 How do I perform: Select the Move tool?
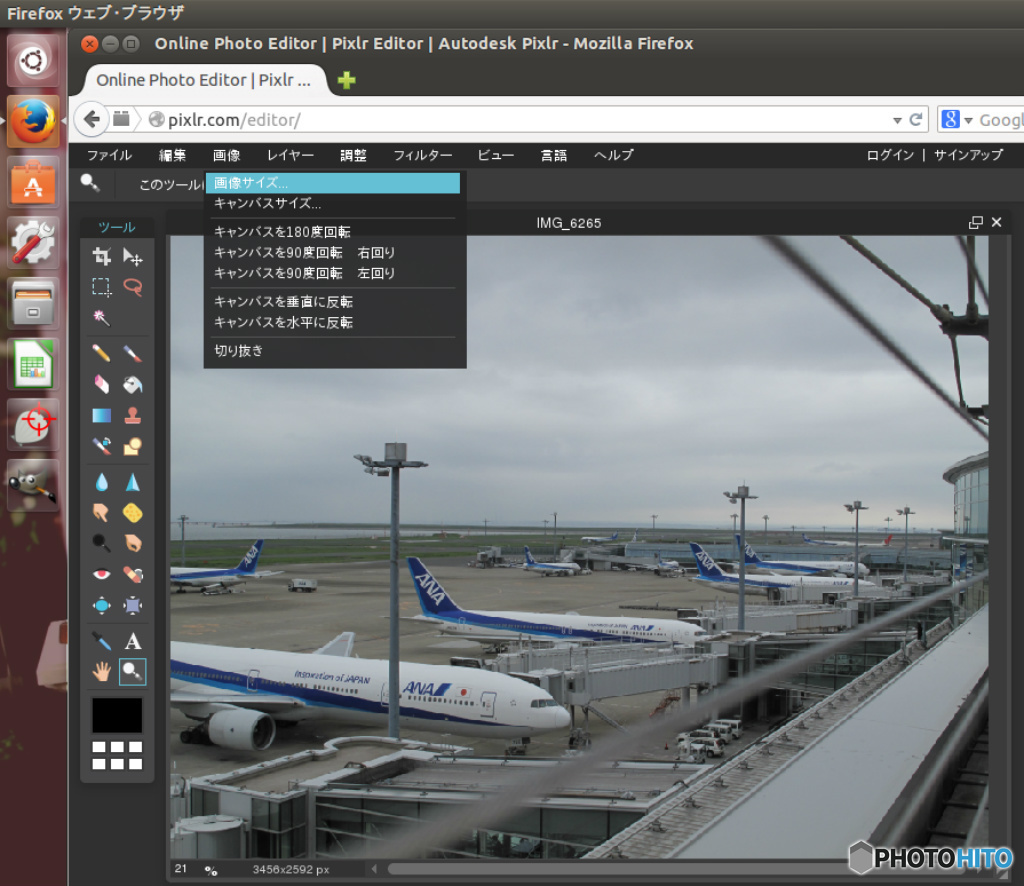[133, 257]
